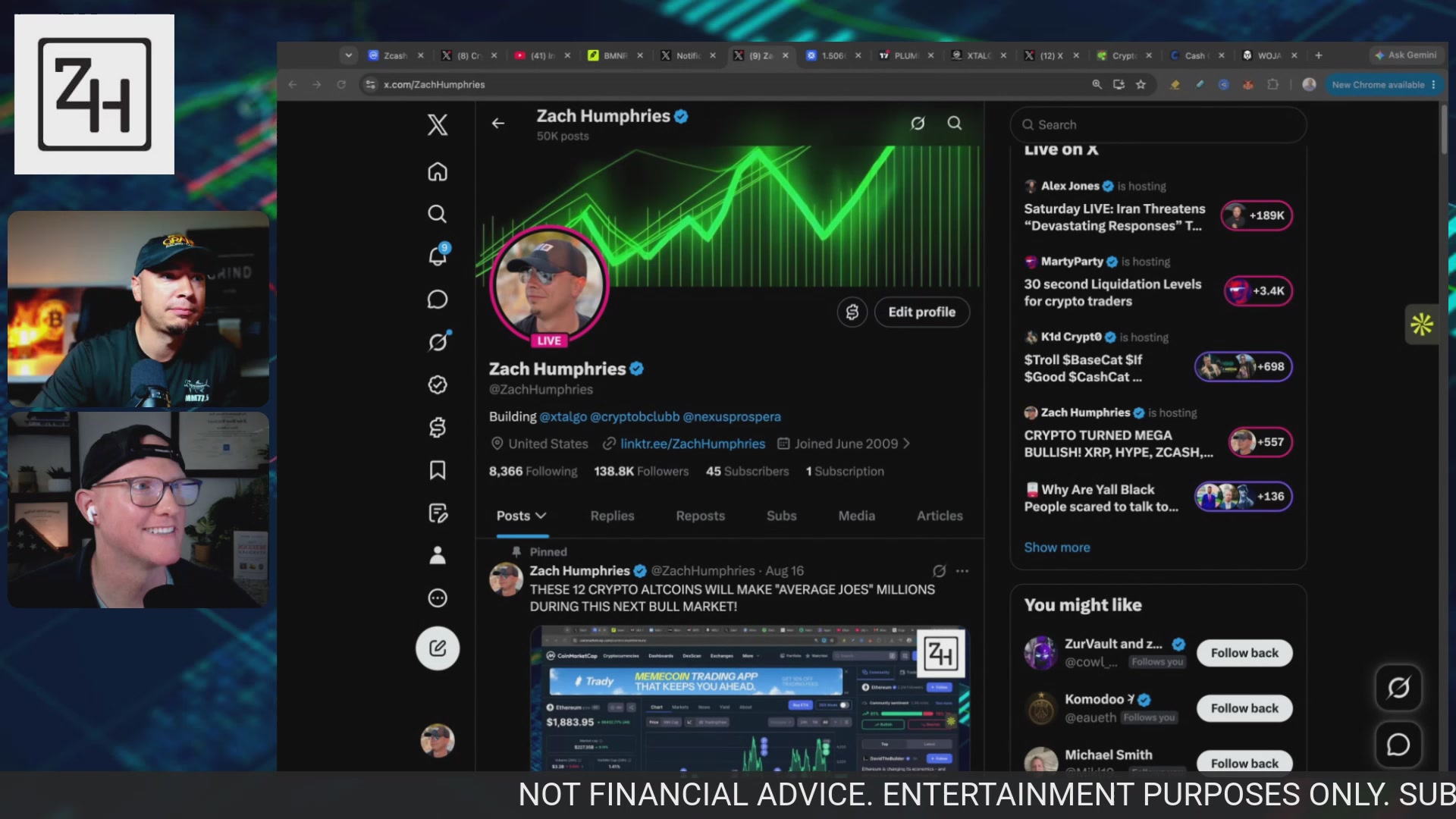Click Ask Gemini button in Chrome
The width and height of the screenshot is (1456, 819).
[x=1405, y=55]
